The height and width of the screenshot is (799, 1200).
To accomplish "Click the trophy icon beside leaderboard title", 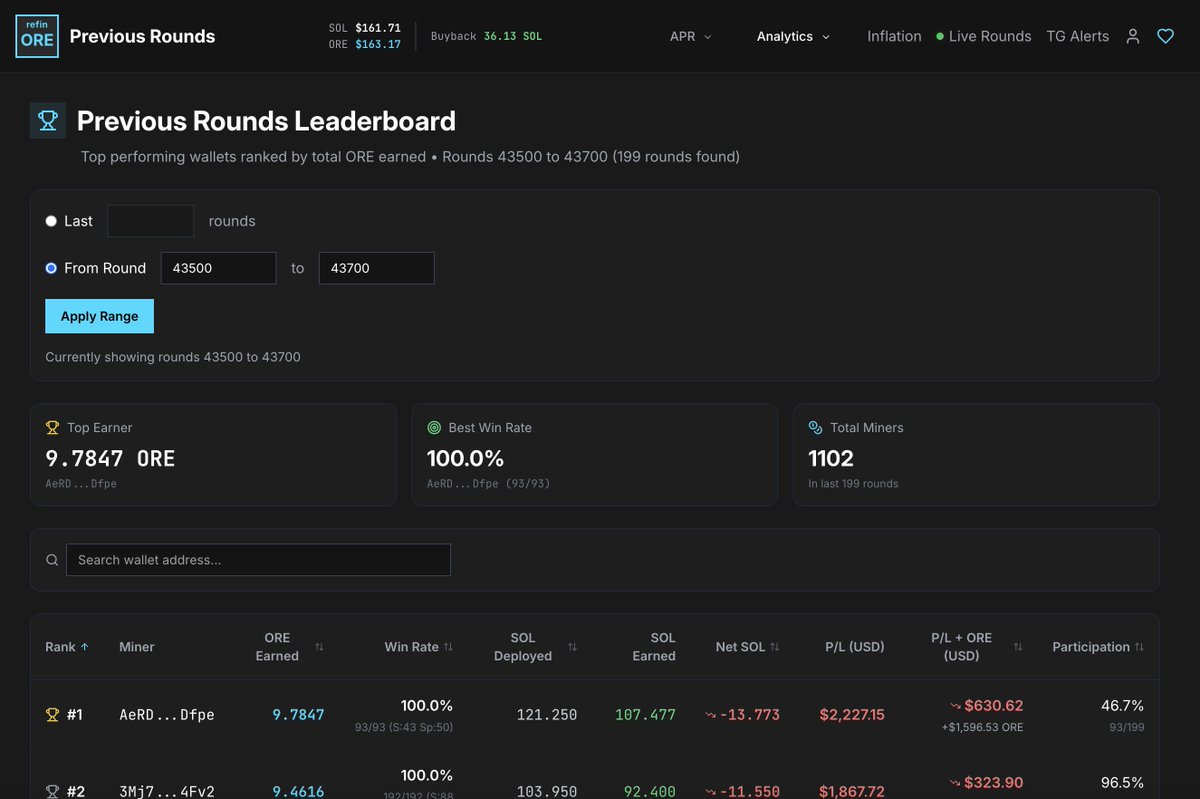I will 48,121.
